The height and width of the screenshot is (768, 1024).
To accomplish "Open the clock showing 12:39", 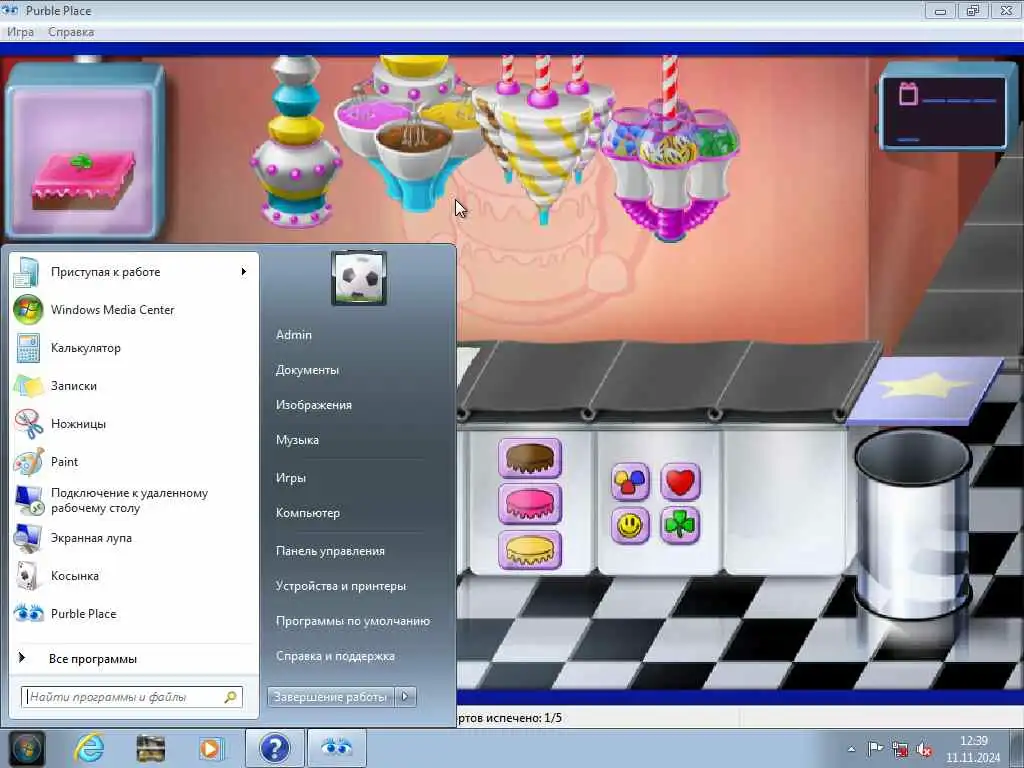I will click(x=973, y=749).
